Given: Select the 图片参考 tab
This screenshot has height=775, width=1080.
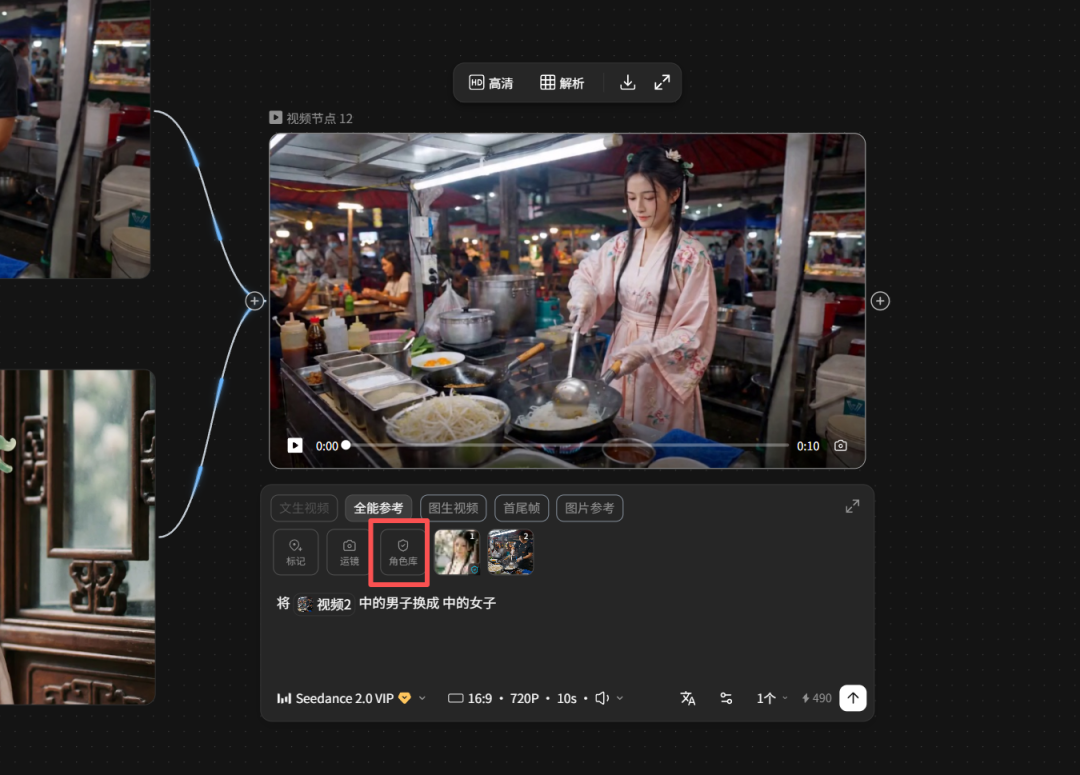Looking at the screenshot, I should [589, 508].
